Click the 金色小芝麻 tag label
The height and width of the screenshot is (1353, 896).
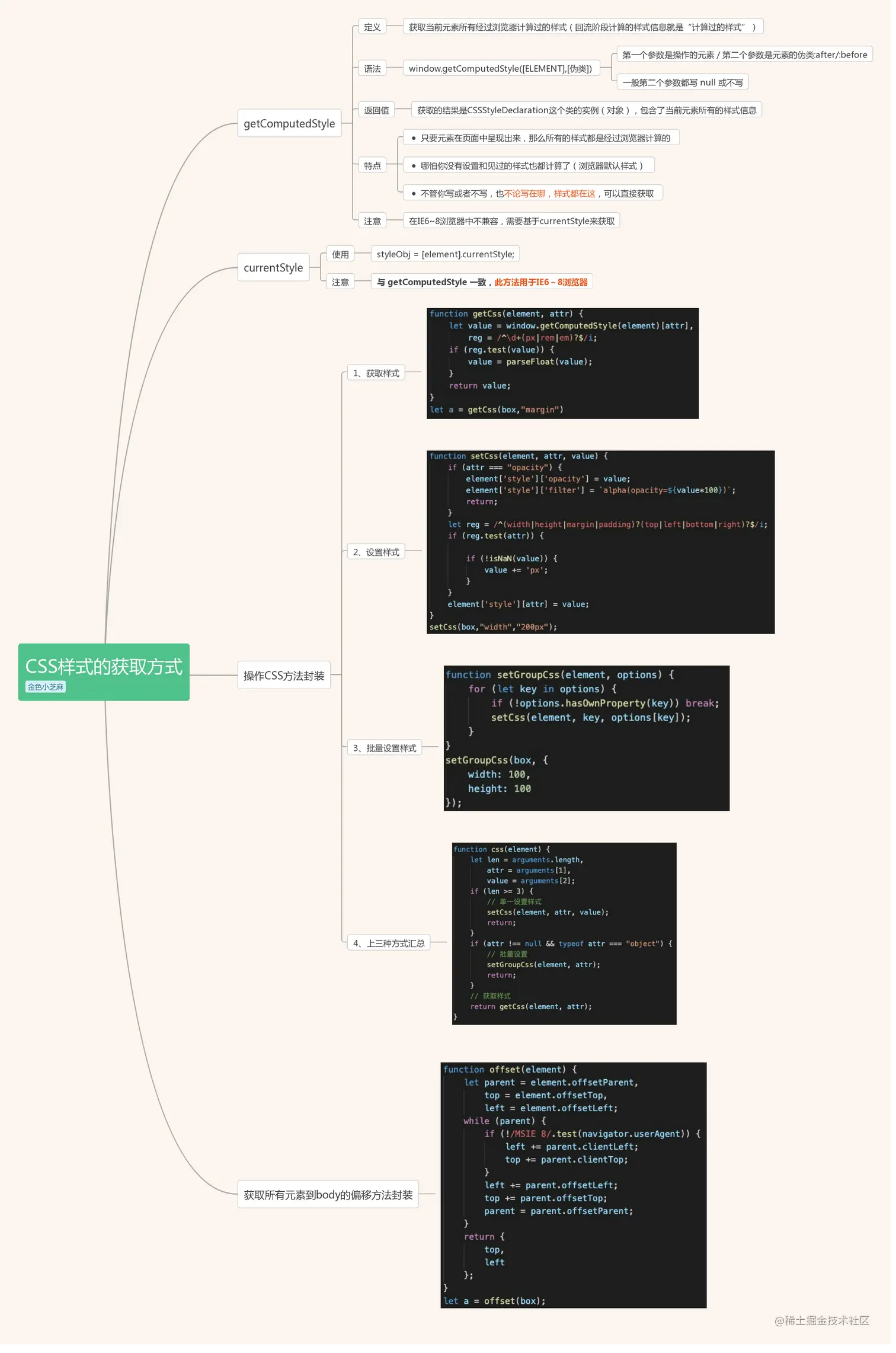(x=46, y=690)
